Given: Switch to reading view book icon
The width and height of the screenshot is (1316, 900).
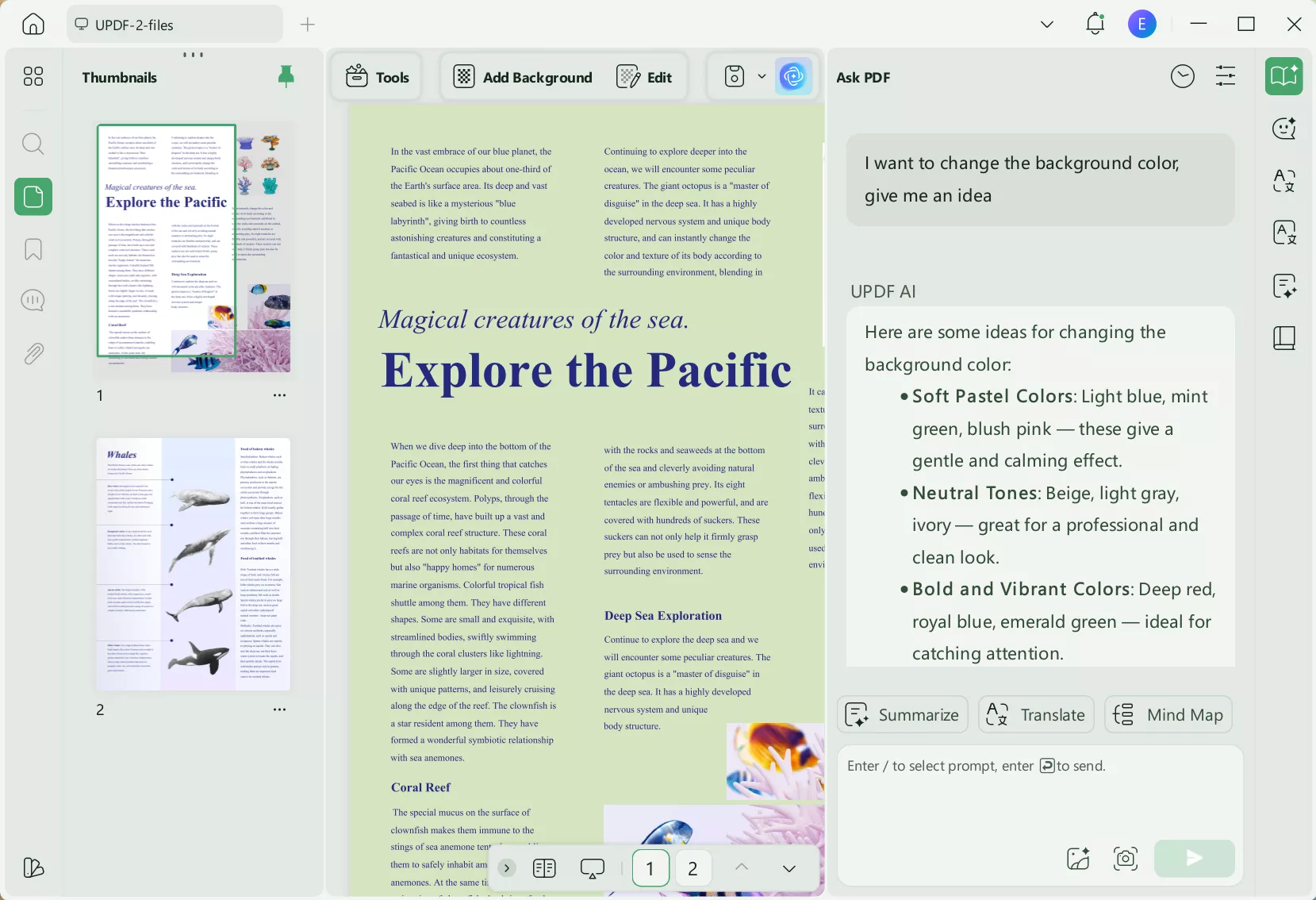Looking at the screenshot, I should point(545,868).
